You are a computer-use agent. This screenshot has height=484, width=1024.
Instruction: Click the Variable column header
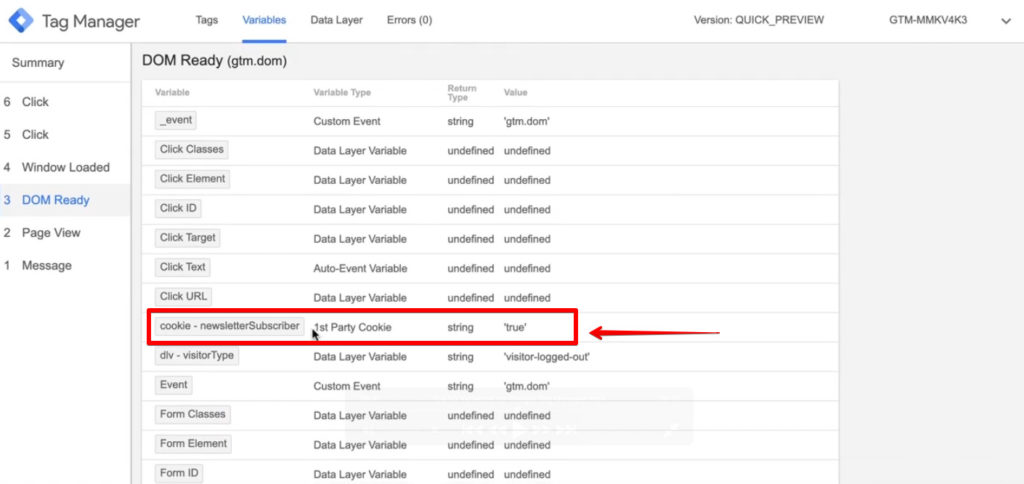[x=172, y=93]
